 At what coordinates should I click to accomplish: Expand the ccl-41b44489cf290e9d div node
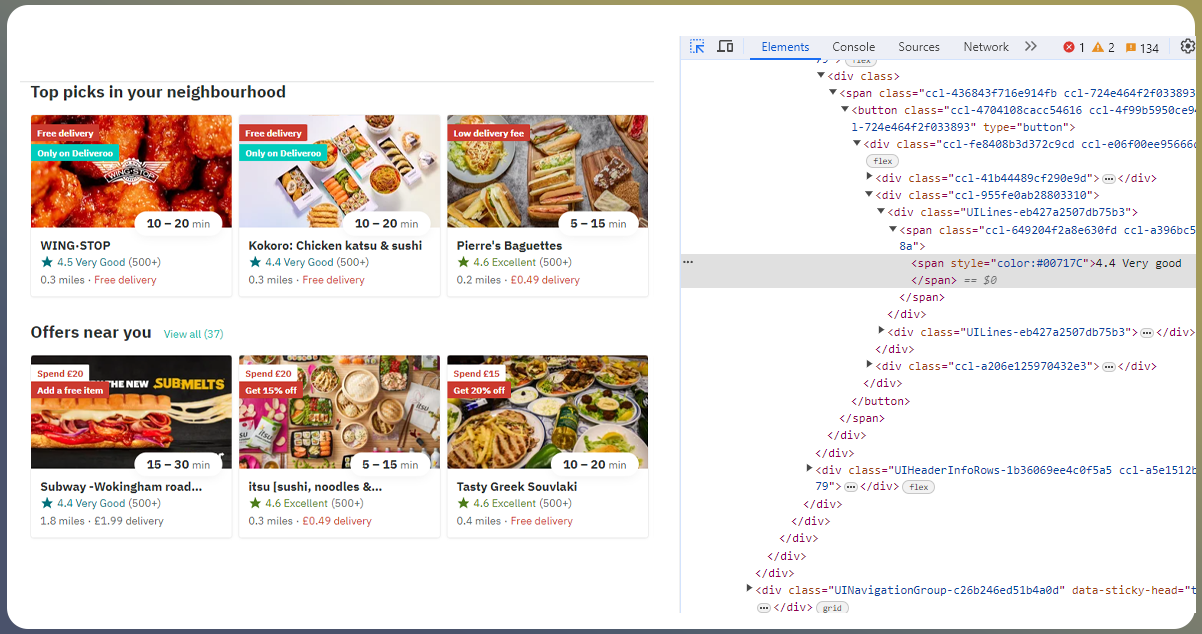869,177
